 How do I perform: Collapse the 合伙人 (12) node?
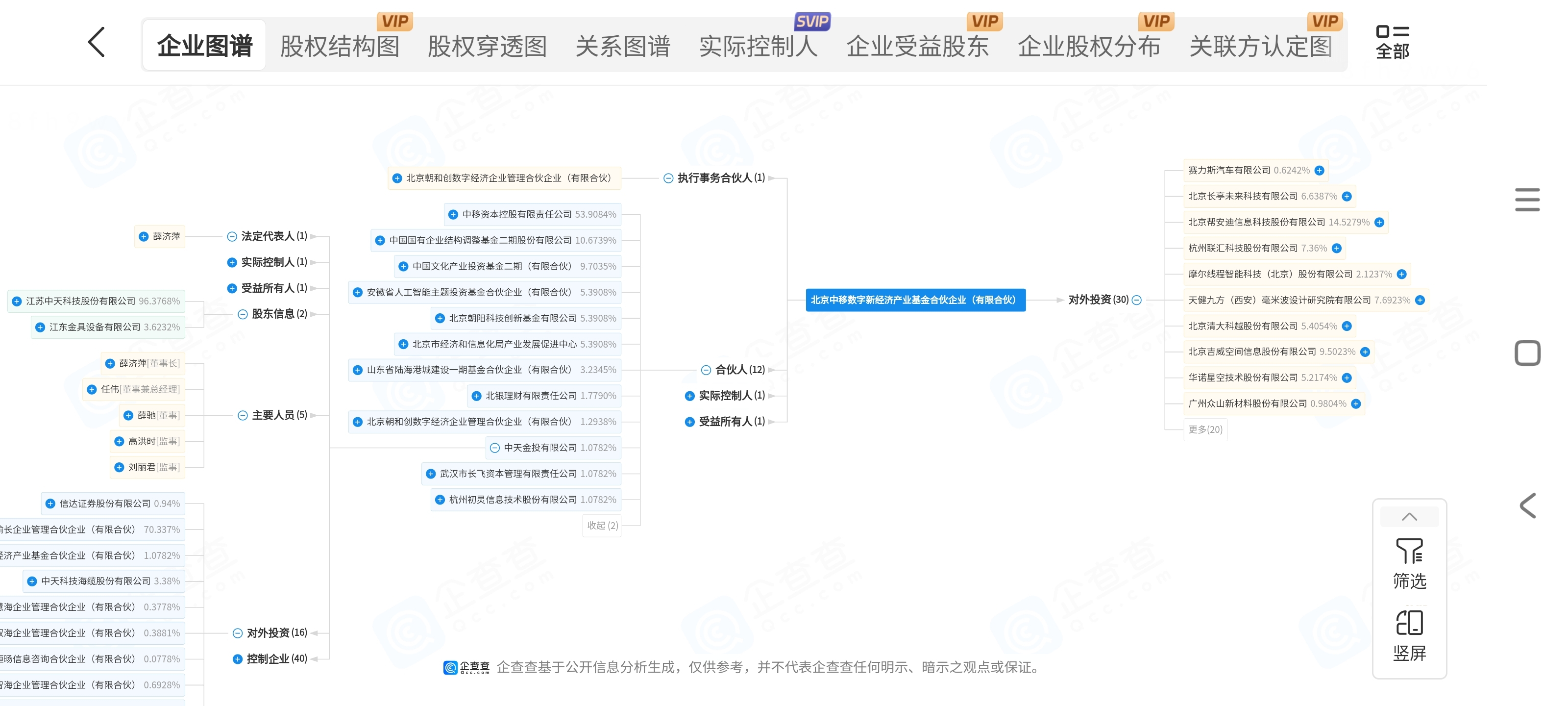706,370
